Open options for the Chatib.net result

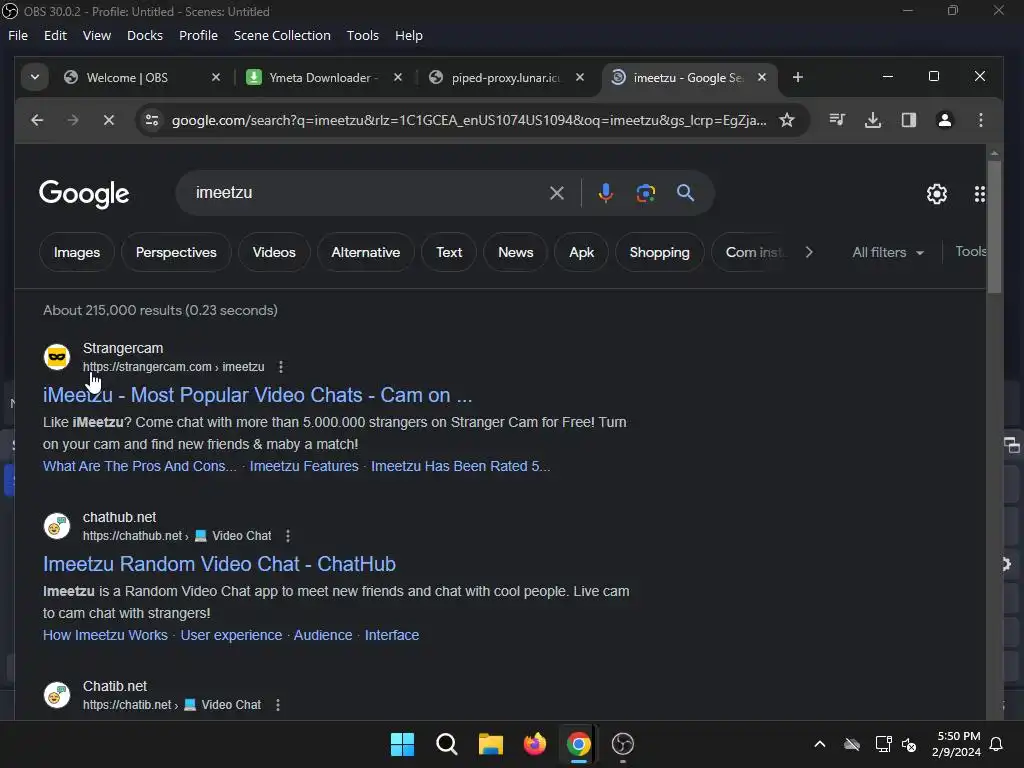coord(278,705)
